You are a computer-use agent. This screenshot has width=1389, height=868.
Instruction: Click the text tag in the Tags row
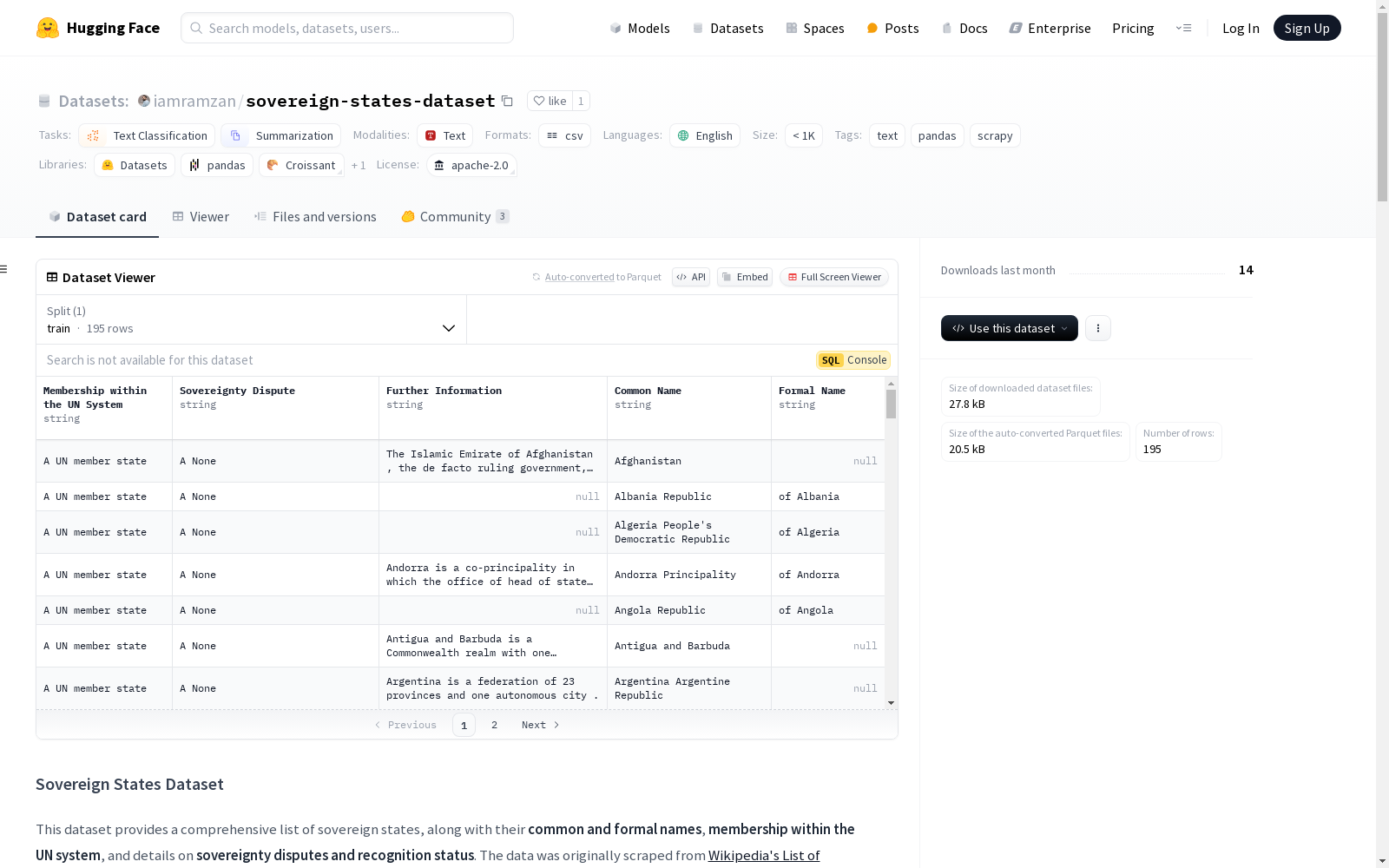pyautogui.click(x=887, y=135)
